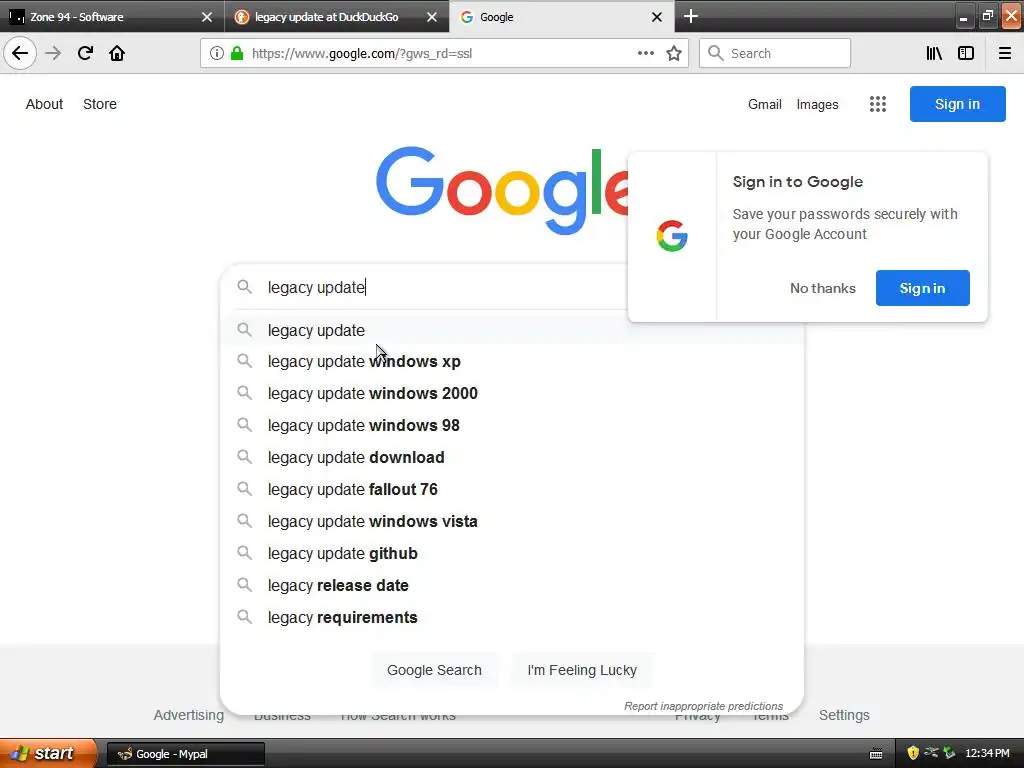Go back with the browser back arrow
The width and height of the screenshot is (1024, 768).
20,53
